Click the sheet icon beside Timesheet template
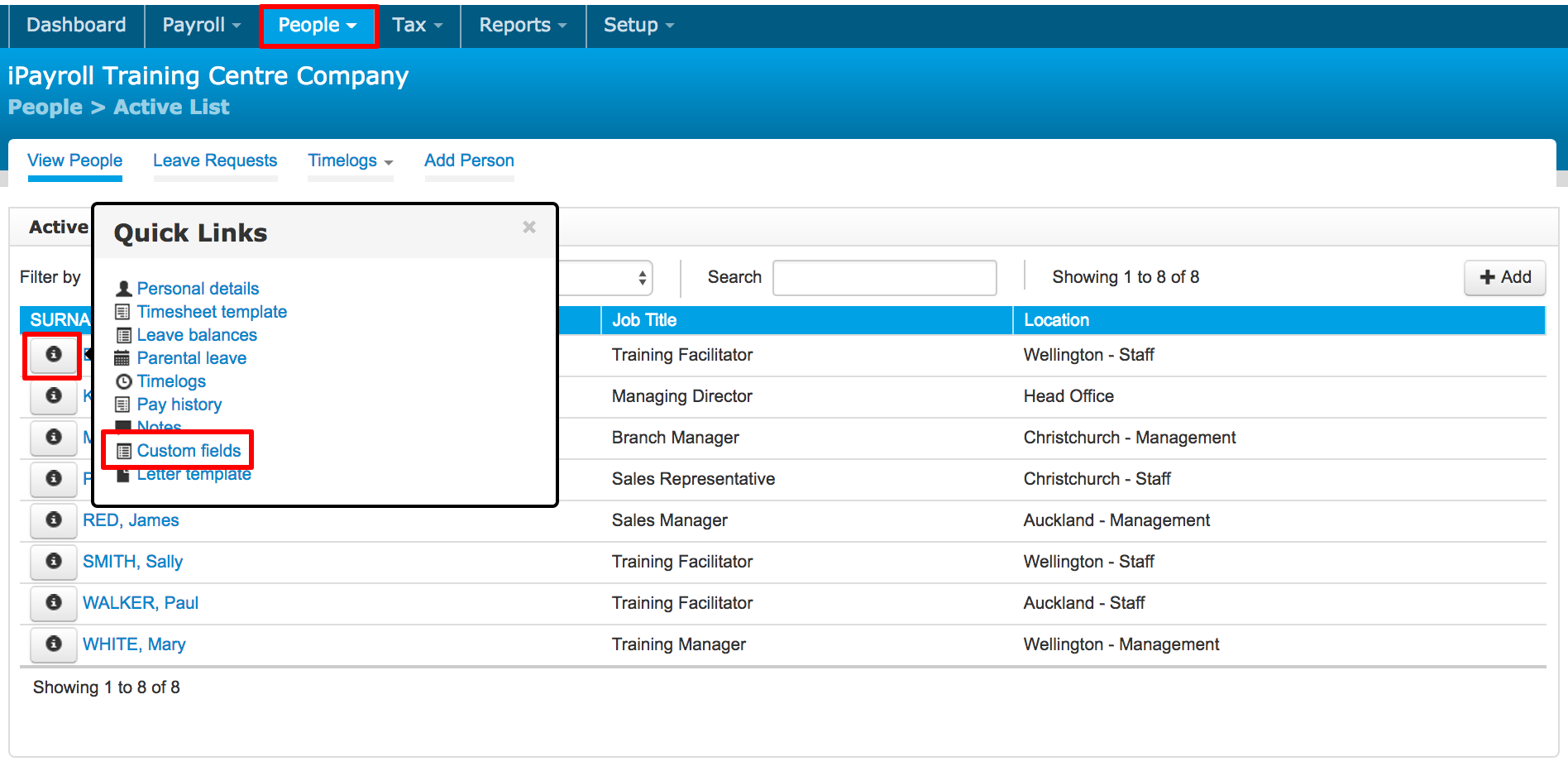Screen dimensions: 1568x771 click(123, 312)
